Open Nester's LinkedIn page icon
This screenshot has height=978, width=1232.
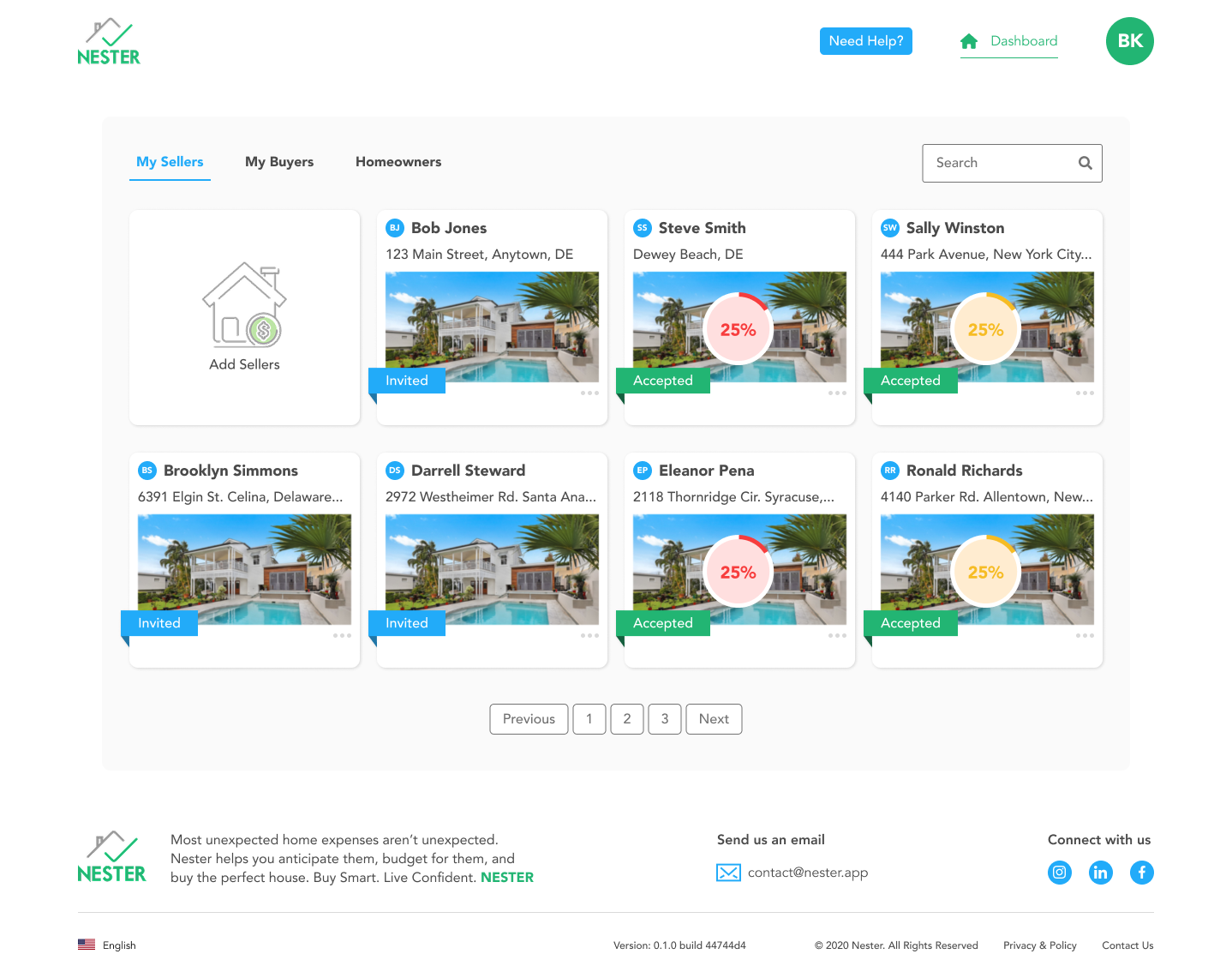tap(1101, 872)
